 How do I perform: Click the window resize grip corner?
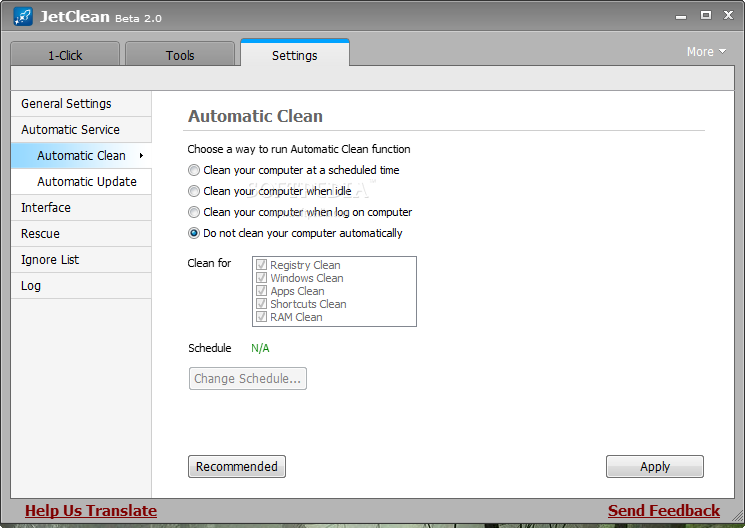click(738, 515)
